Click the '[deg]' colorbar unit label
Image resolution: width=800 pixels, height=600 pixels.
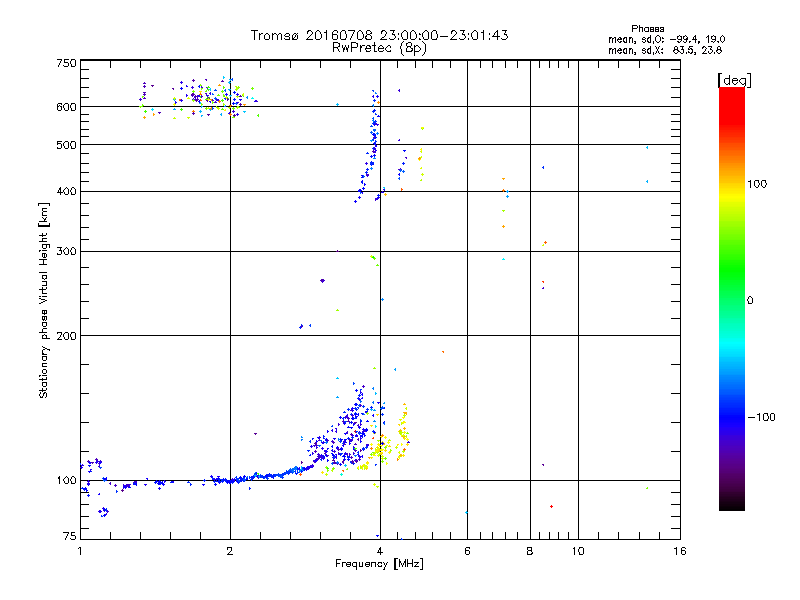tap(734, 80)
